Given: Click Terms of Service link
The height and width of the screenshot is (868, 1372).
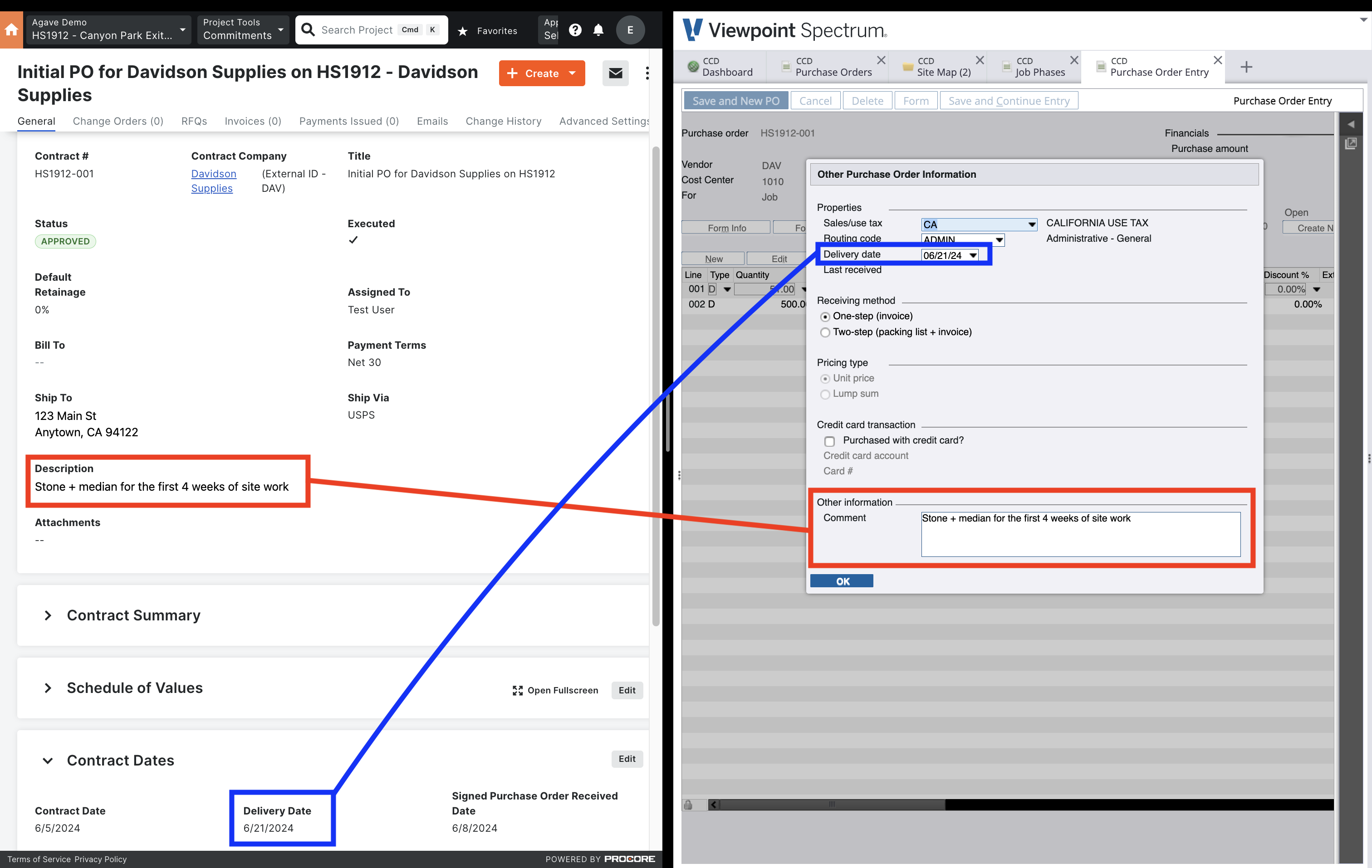Looking at the screenshot, I should click(x=39, y=859).
